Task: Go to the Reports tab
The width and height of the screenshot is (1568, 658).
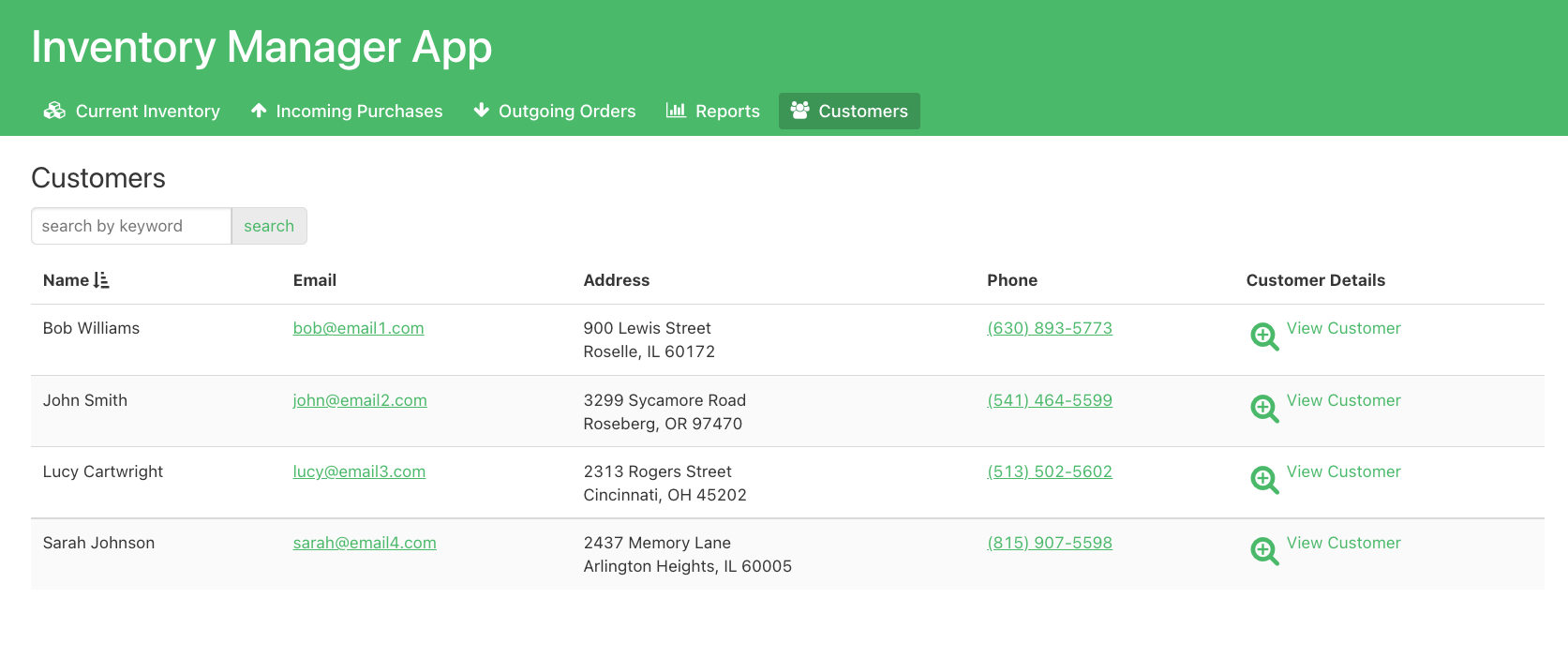Action: [712, 111]
